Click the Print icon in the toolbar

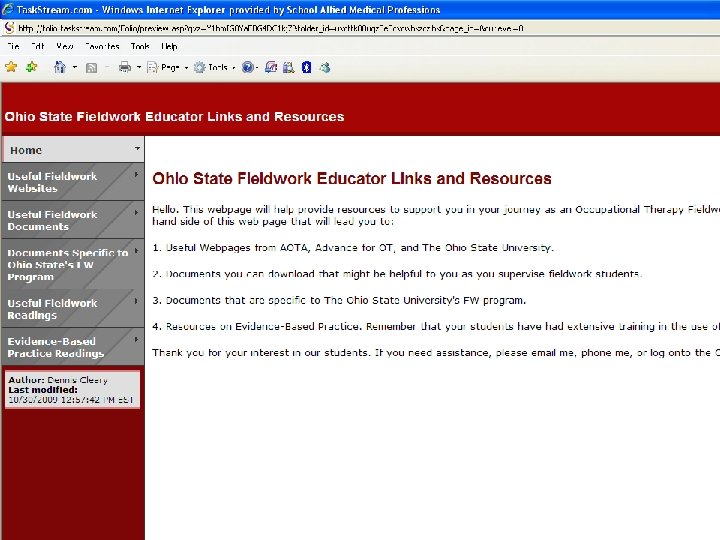[x=124, y=68]
